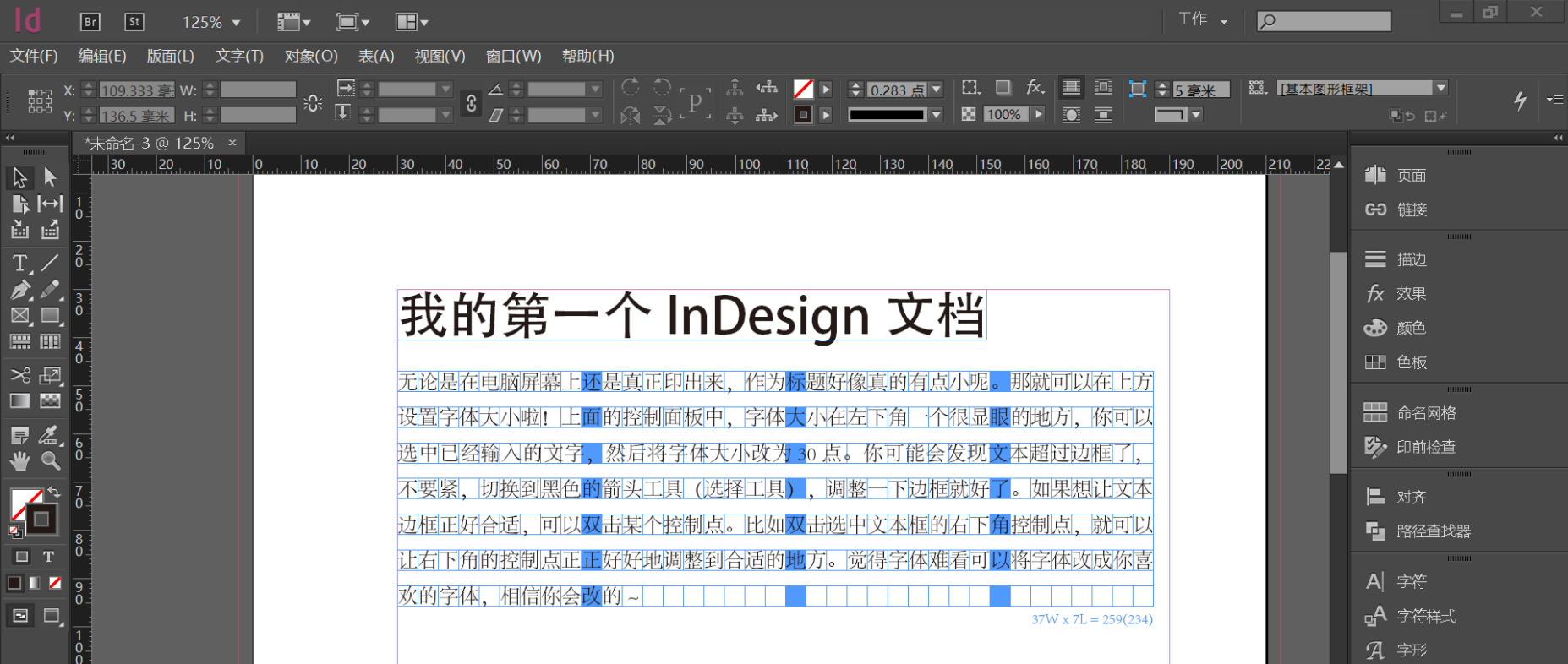
Task: Open Adobe Stock via St icon
Action: (134, 22)
